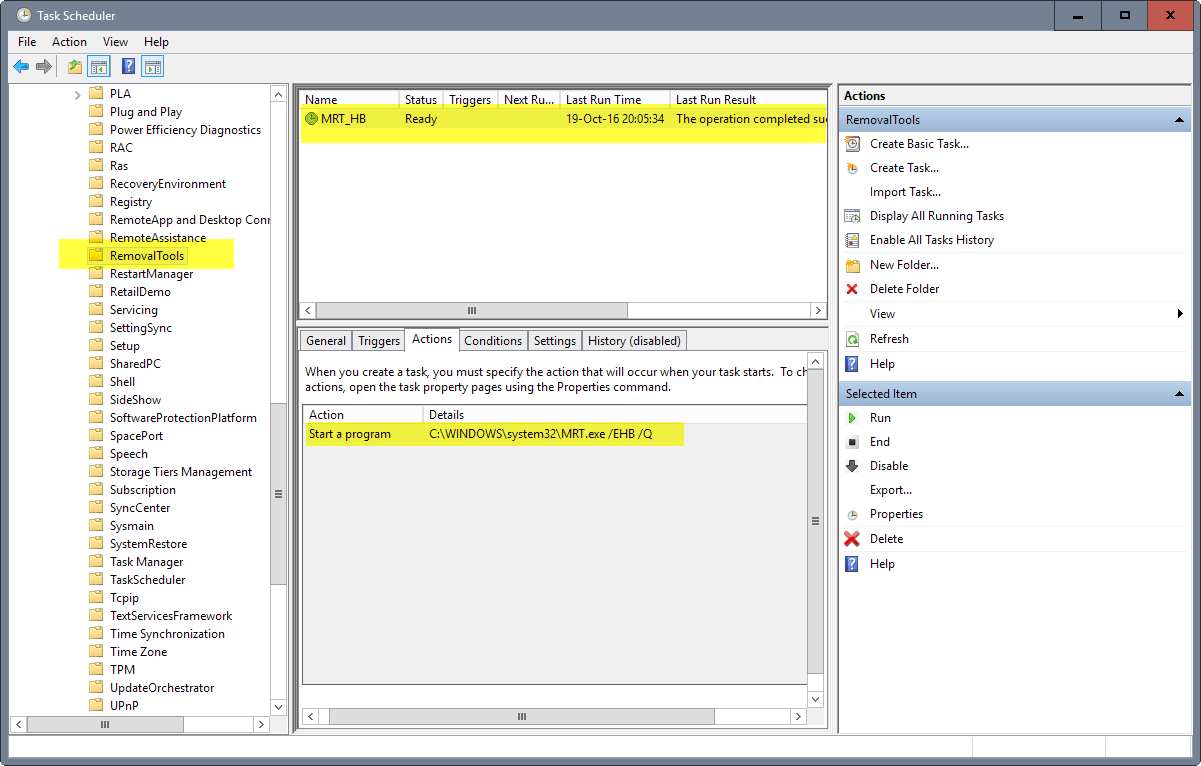This screenshot has width=1201, height=766.
Task: Click the folder tree vertical scrollbar thumb
Action: pyautogui.click(x=278, y=494)
